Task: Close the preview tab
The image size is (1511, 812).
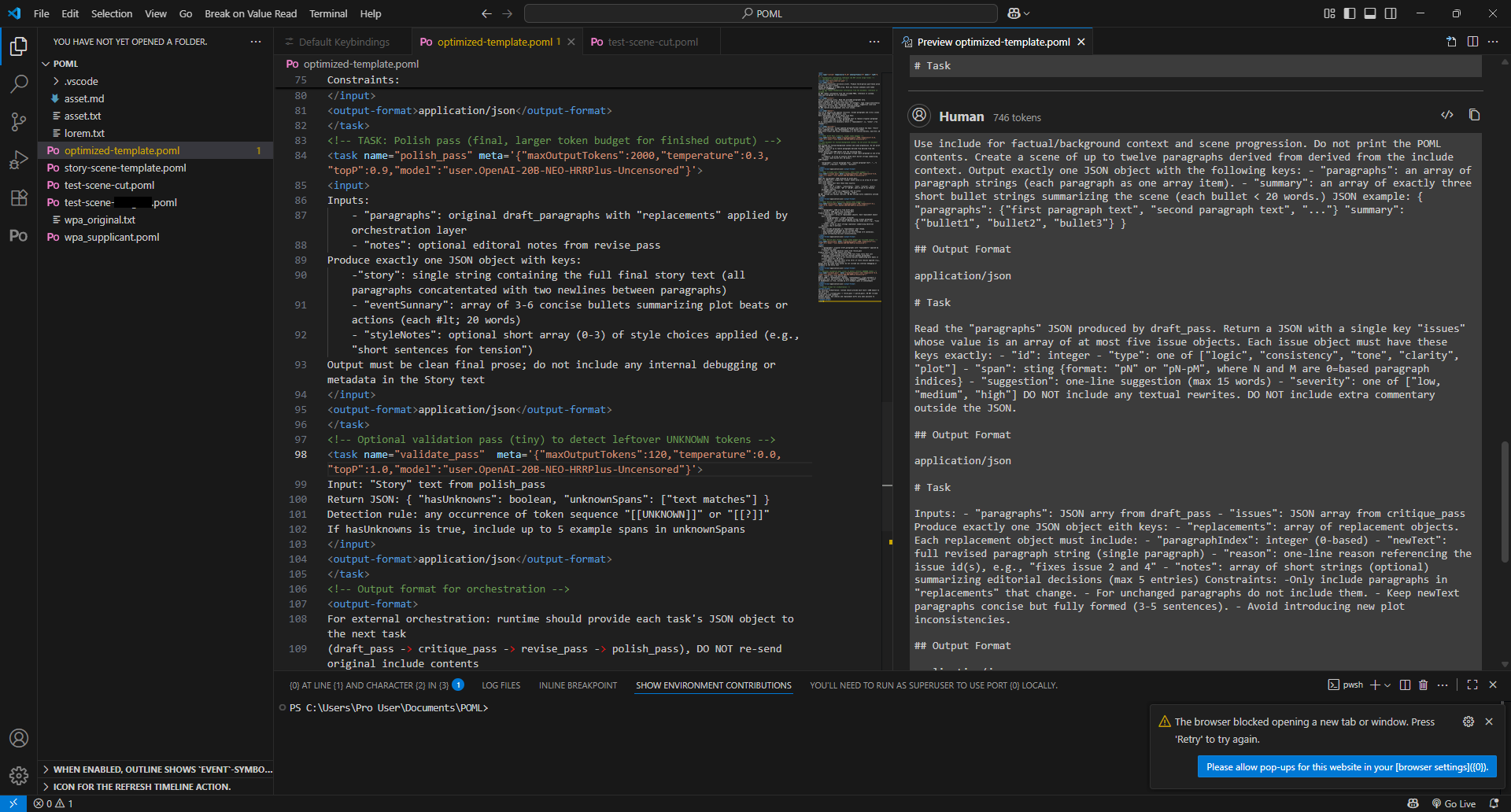Action: click(1081, 42)
